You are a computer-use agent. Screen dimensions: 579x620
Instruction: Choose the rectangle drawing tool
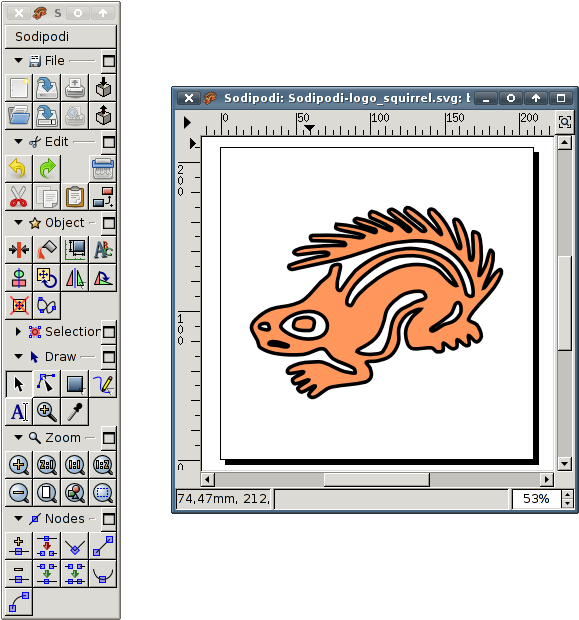click(x=75, y=384)
